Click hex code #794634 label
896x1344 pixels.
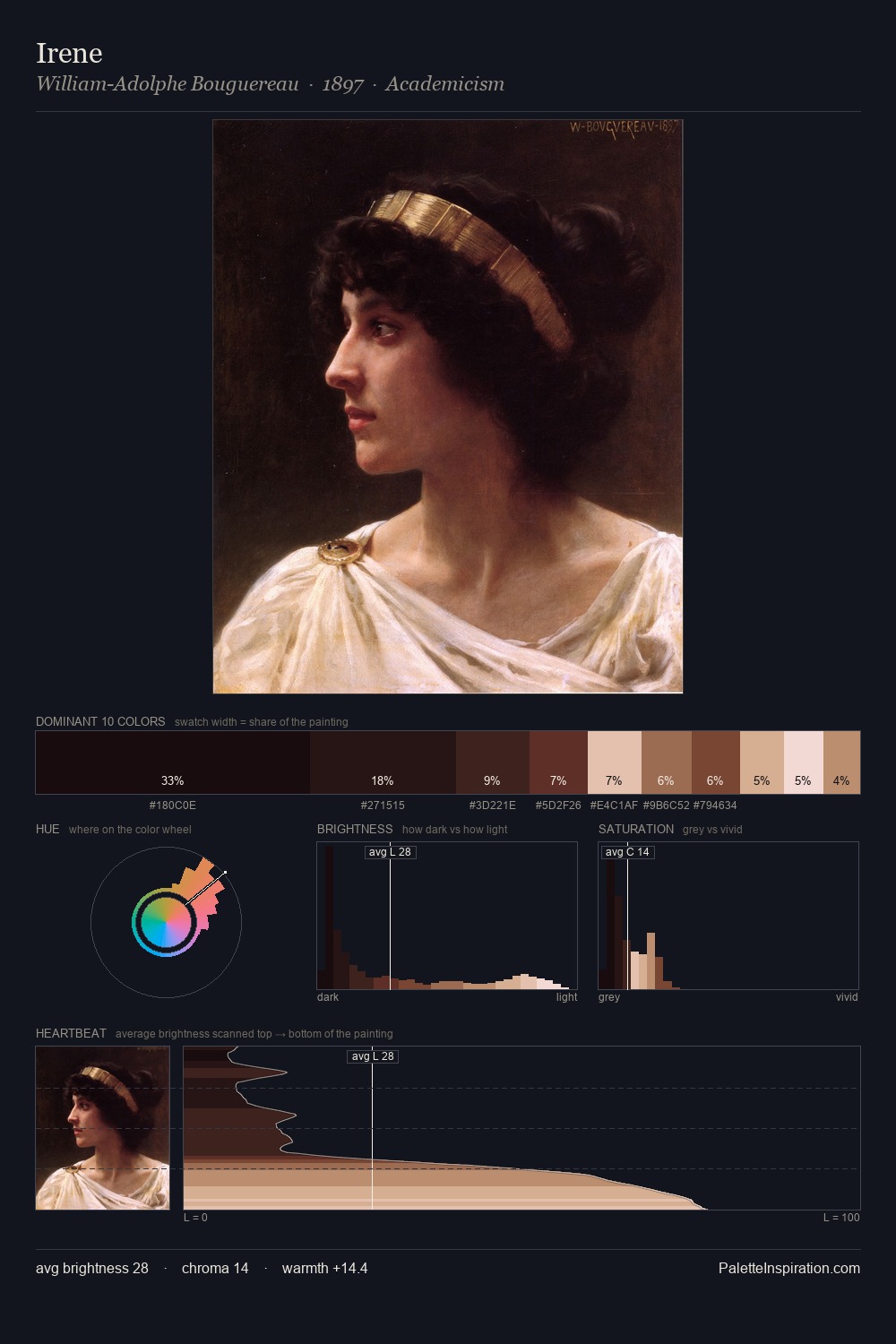[715, 806]
